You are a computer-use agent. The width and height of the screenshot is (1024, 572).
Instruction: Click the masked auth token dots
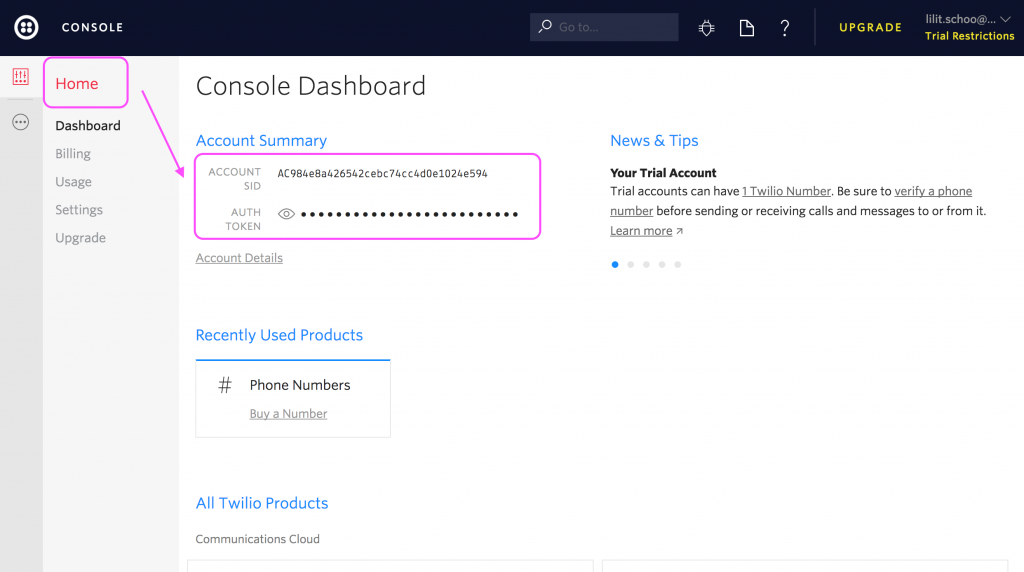pos(409,214)
